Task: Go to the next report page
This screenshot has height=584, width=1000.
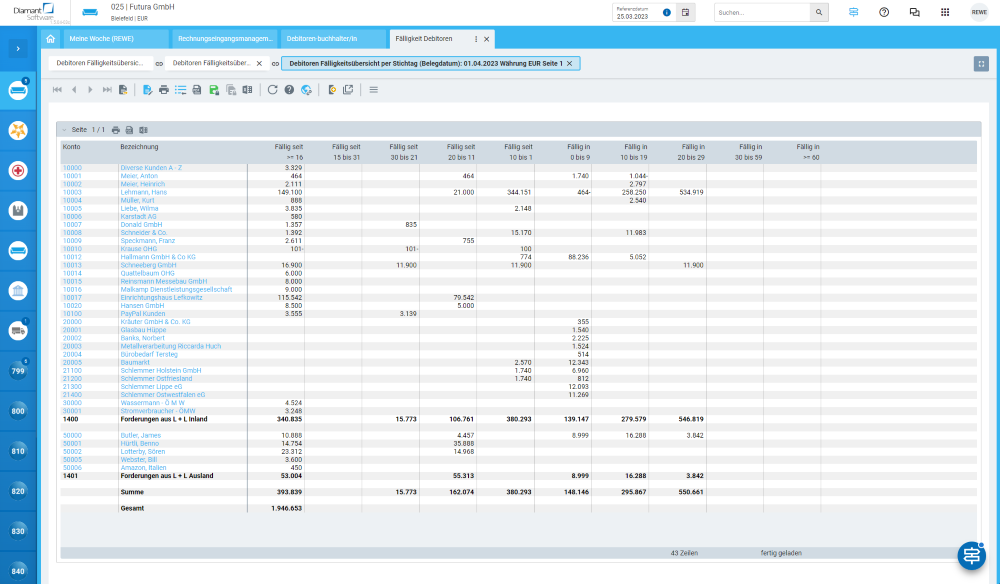Action: pos(91,90)
